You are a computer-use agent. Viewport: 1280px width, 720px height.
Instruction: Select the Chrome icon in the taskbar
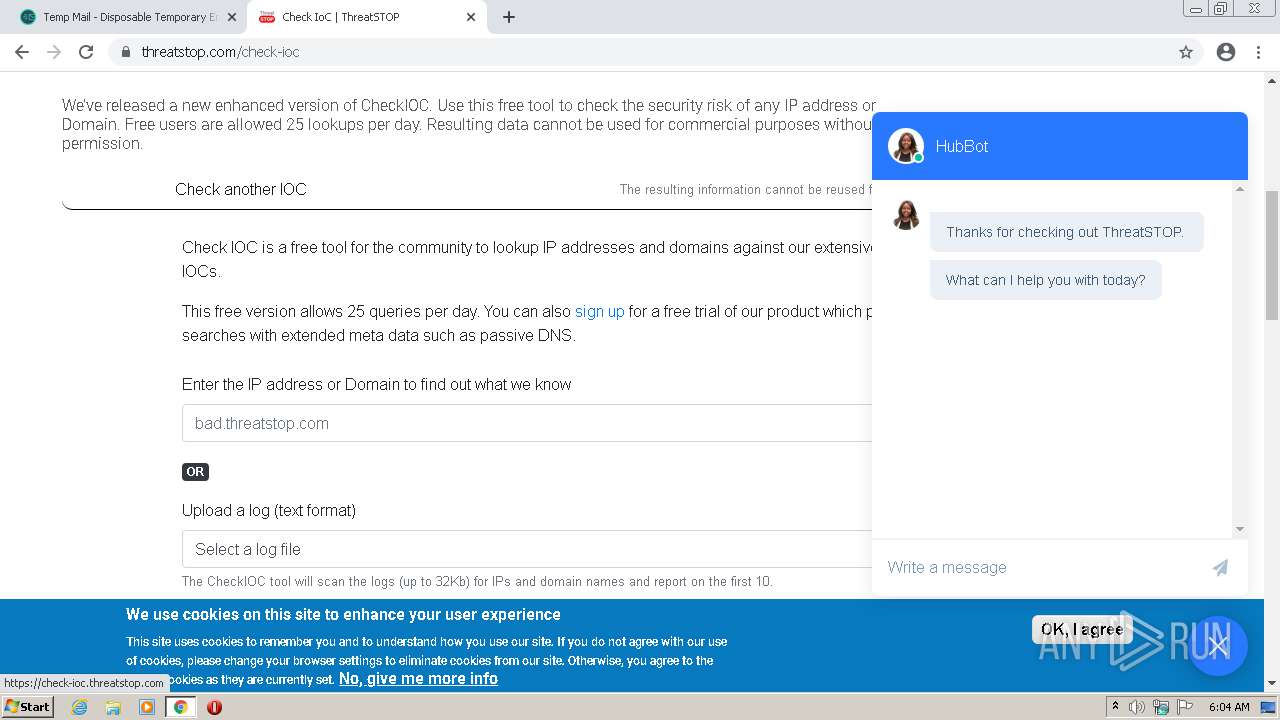click(180, 707)
